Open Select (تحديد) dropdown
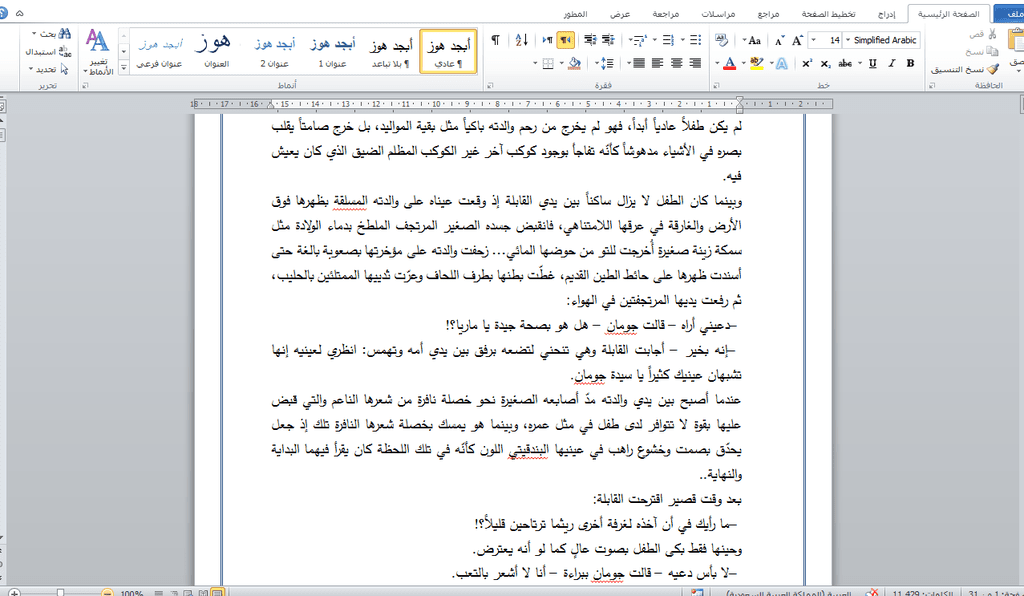Viewport: 1024px width, 596px height. 49,69
